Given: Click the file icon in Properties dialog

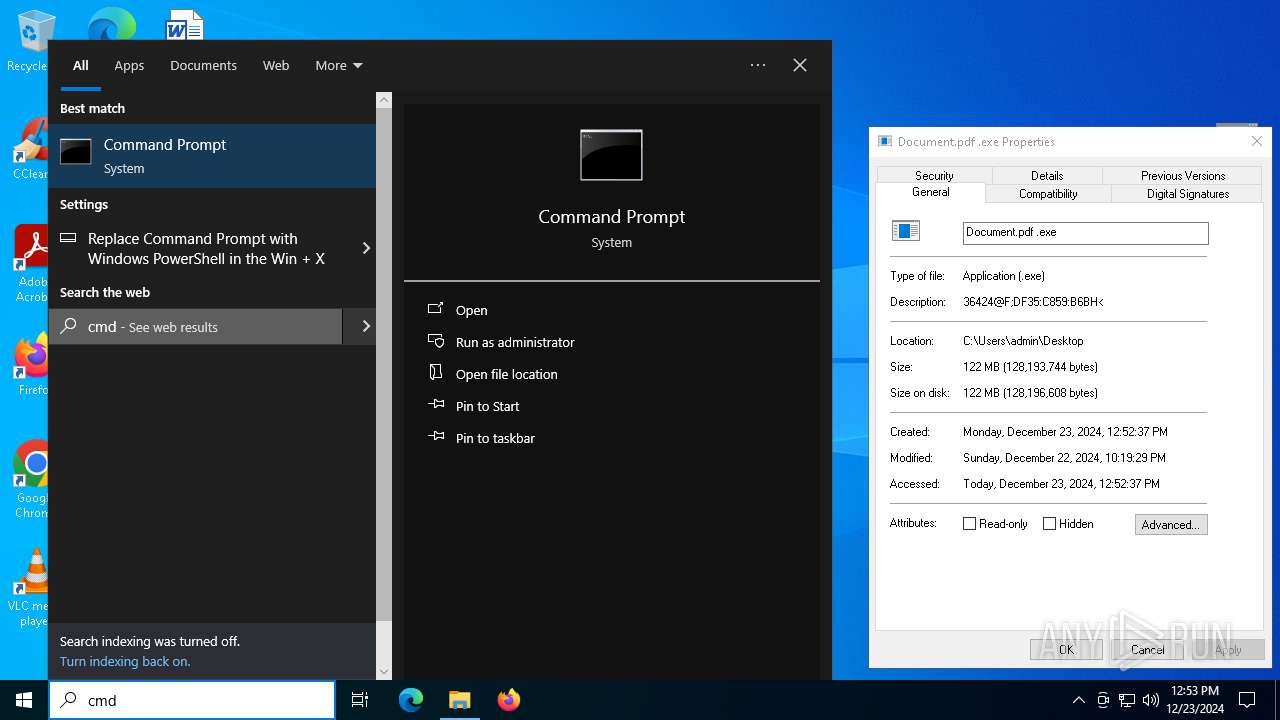Looking at the screenshot, I should [905, 231].
